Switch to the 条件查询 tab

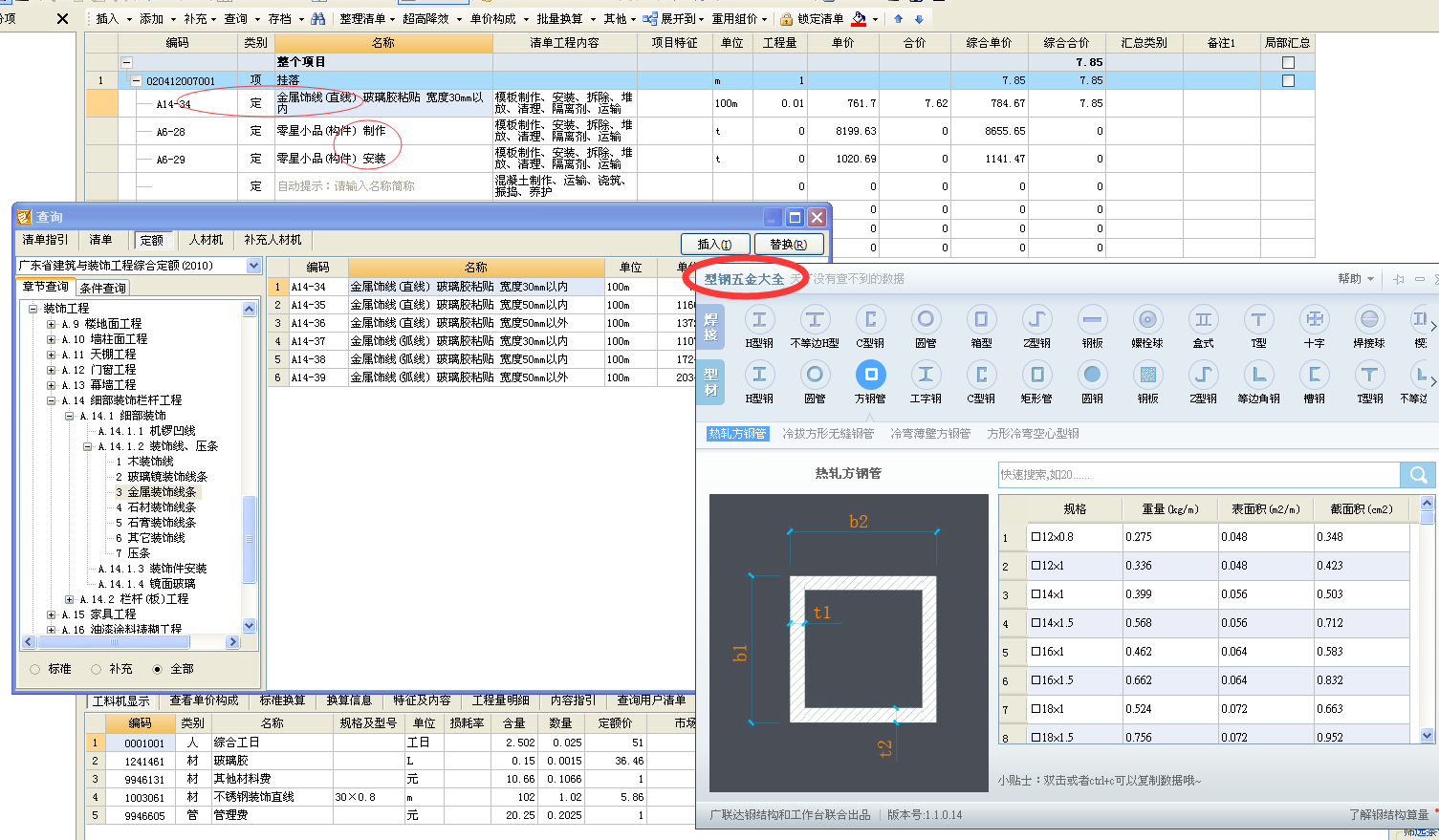102,288
